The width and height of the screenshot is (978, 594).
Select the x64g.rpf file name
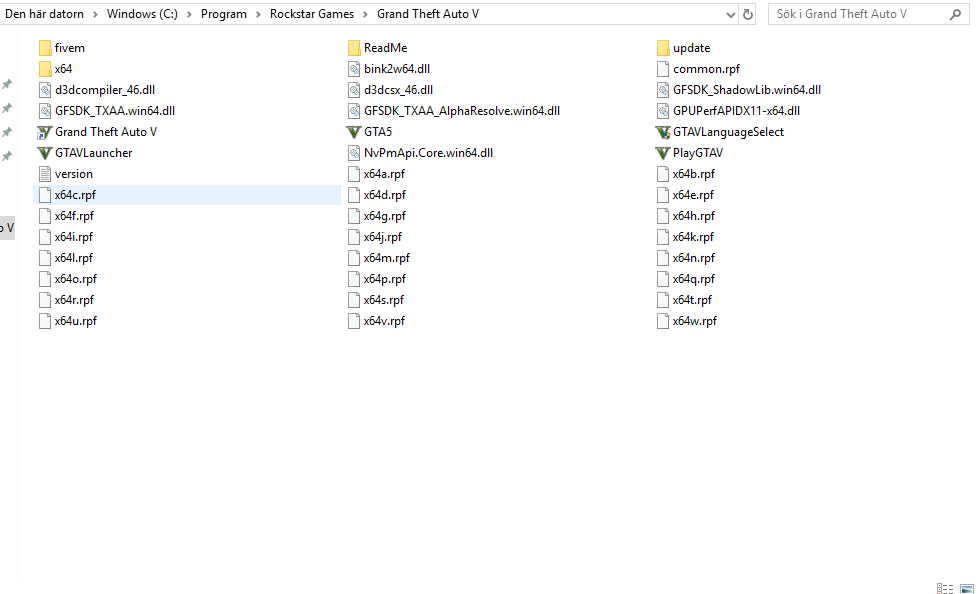385,216
